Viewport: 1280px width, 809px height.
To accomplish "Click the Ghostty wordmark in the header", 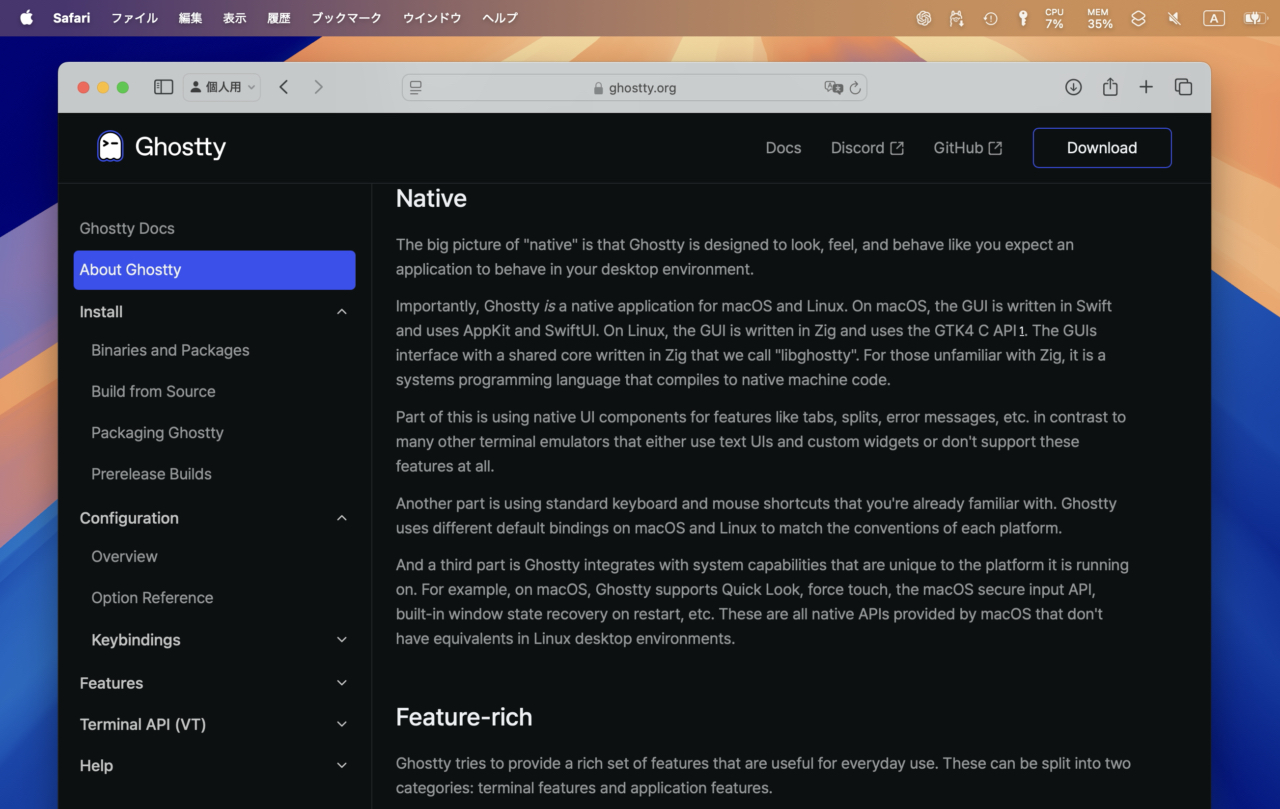I will (x=180, y=147).
